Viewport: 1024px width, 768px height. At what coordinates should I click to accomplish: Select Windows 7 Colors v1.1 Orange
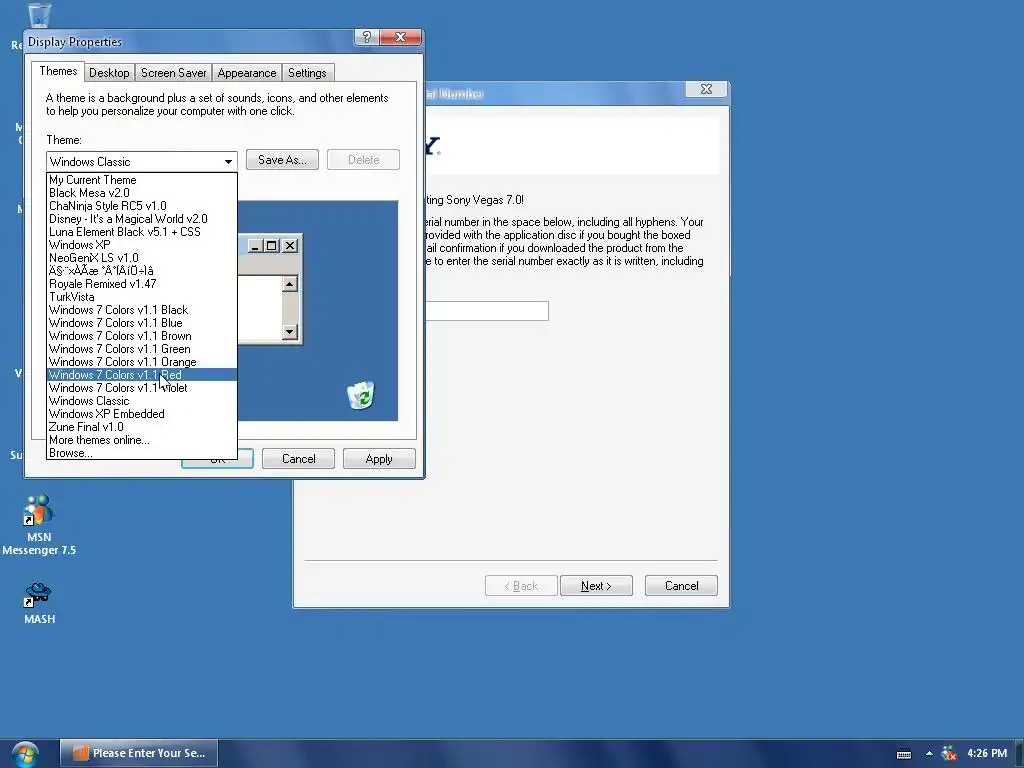point(142,362)
